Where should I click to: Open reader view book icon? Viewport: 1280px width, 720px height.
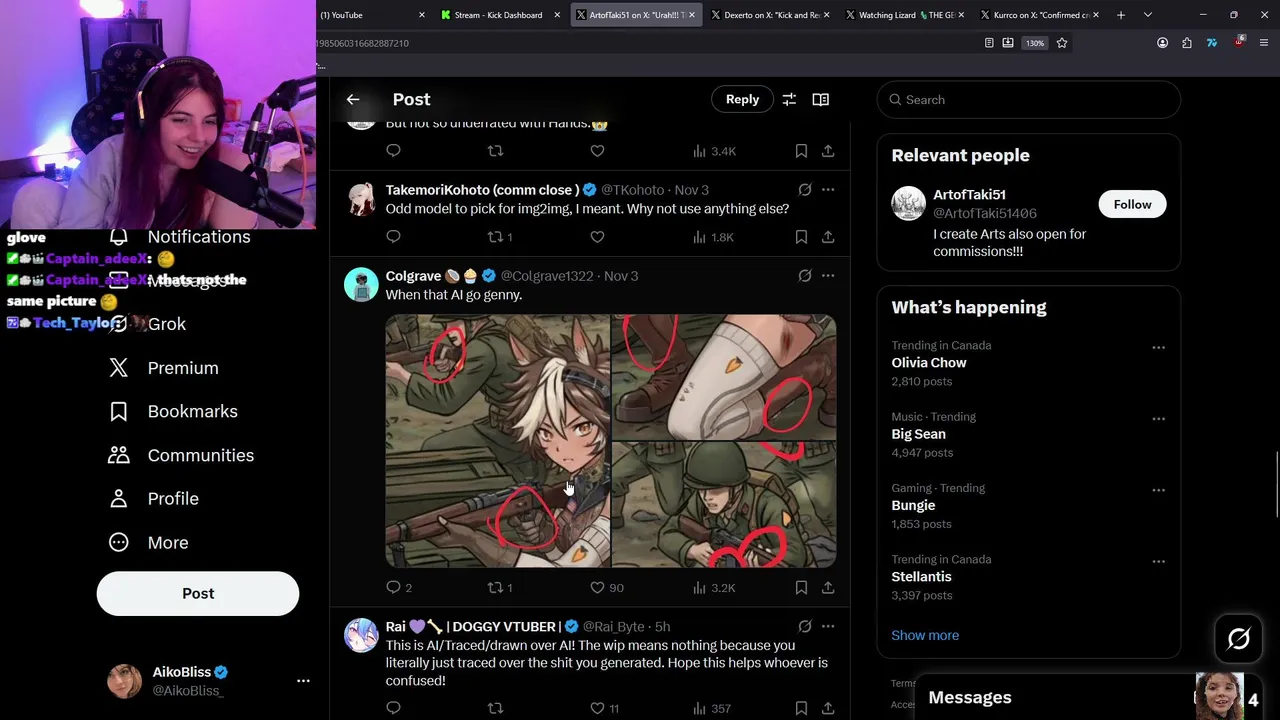[x=821, y=99]
